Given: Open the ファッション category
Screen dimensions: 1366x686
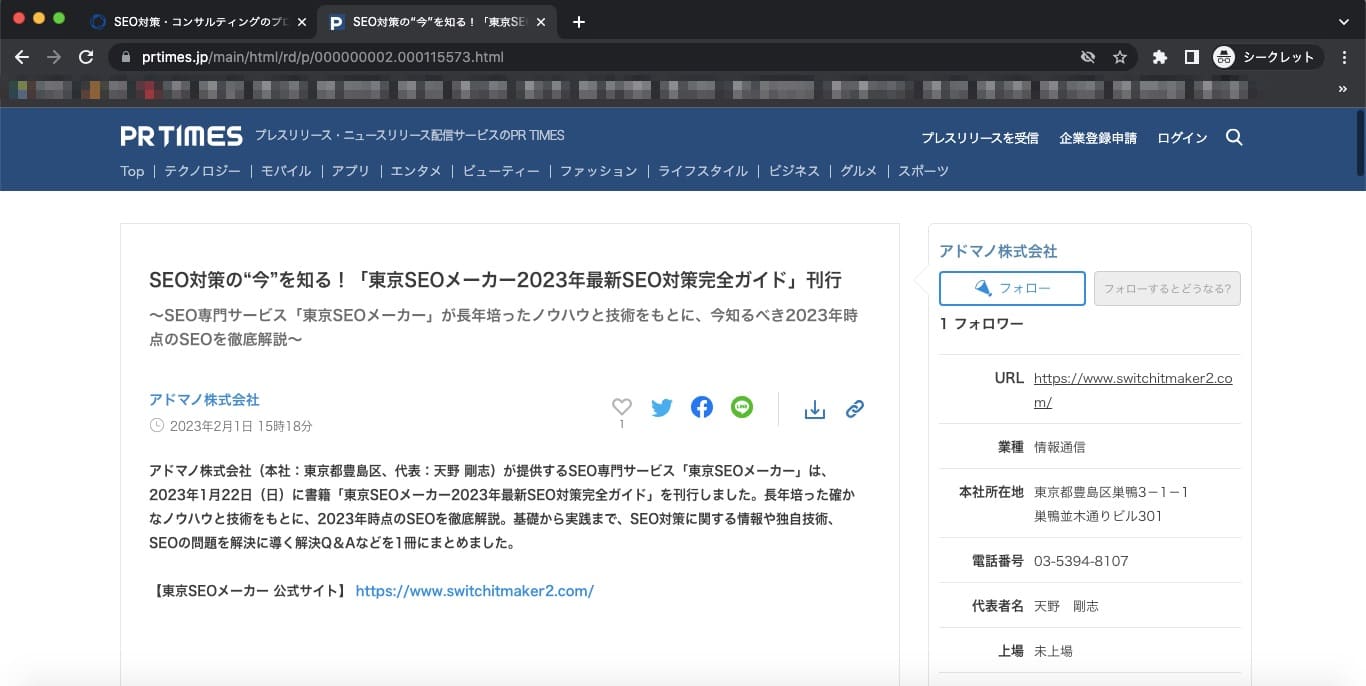Looking at the screenshot, I should click(598, 171).
